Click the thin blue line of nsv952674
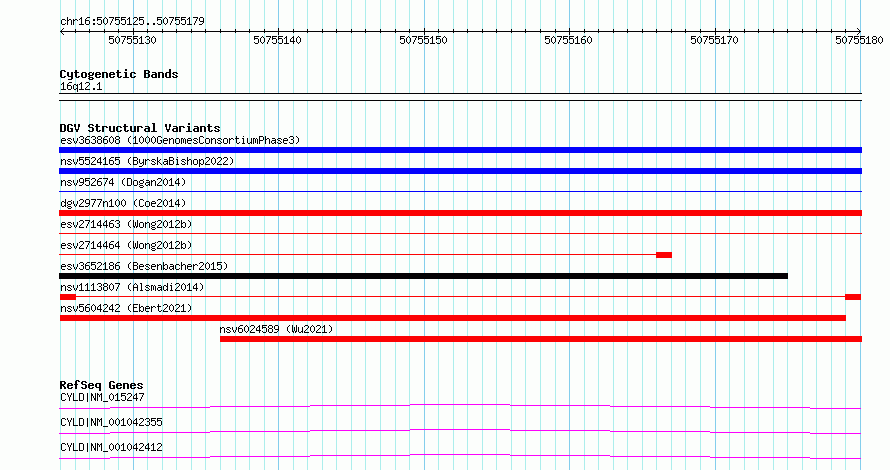The width and height of the screenshot is (890, 470). 460,192
